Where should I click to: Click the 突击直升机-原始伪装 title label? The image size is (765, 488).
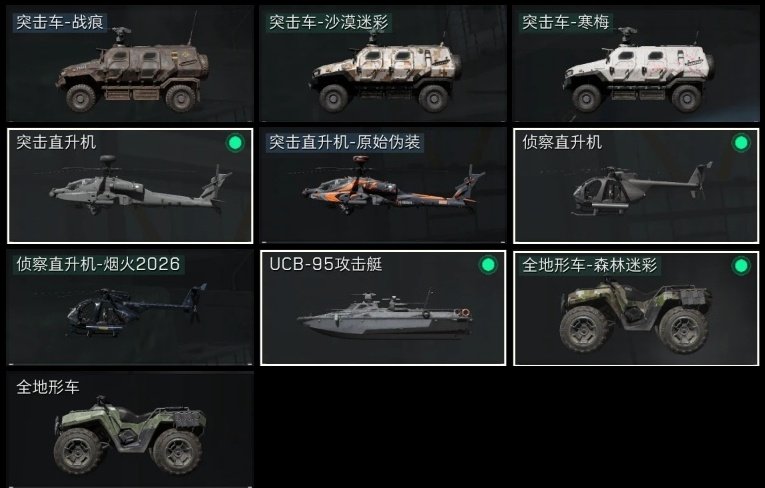pos(344,142)
